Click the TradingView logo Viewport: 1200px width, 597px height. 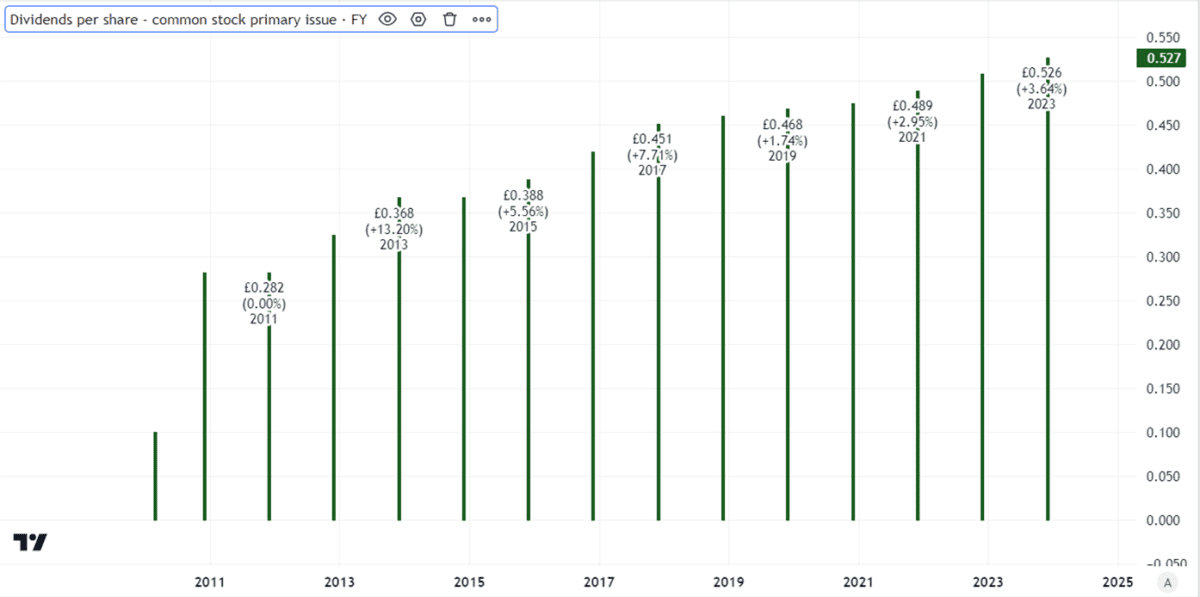(30, 542)
